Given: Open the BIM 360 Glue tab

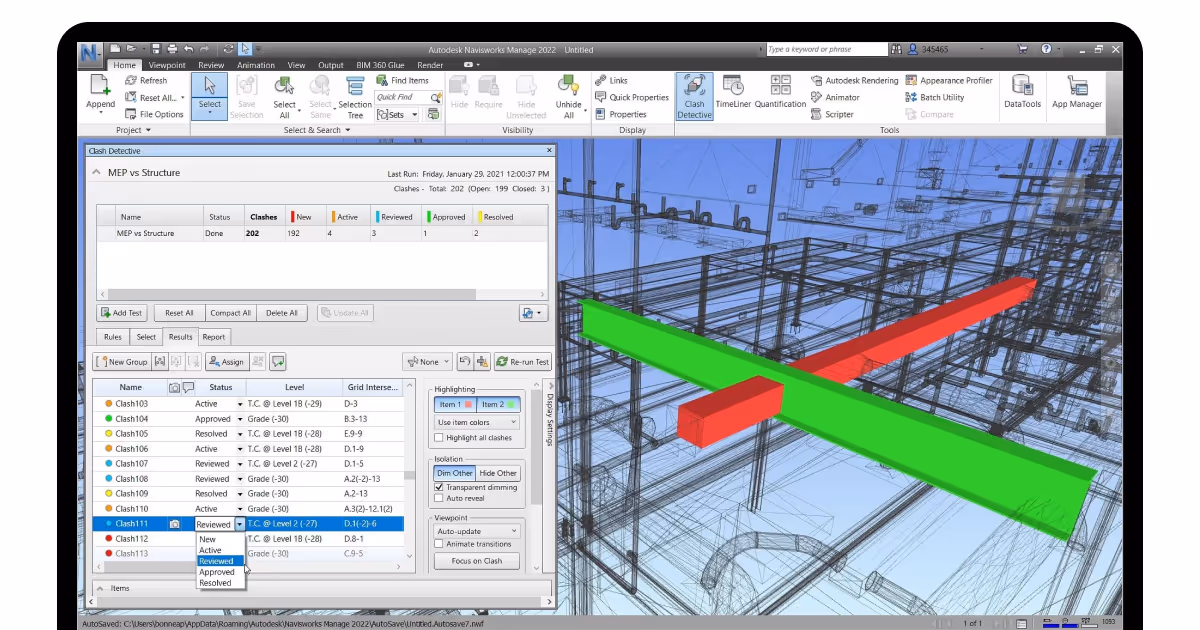Looking at the screenshot, I should tap(379, 65).
